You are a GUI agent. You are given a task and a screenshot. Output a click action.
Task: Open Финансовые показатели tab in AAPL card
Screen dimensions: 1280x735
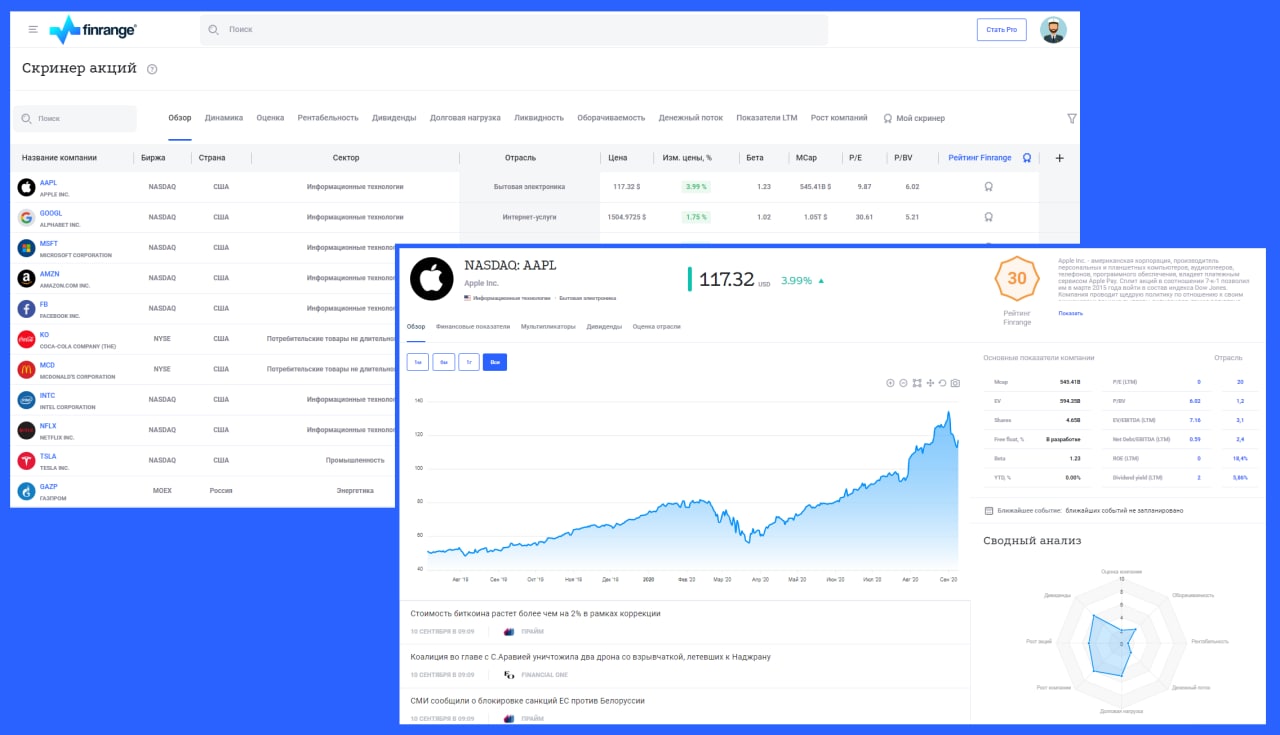[473, 327]
